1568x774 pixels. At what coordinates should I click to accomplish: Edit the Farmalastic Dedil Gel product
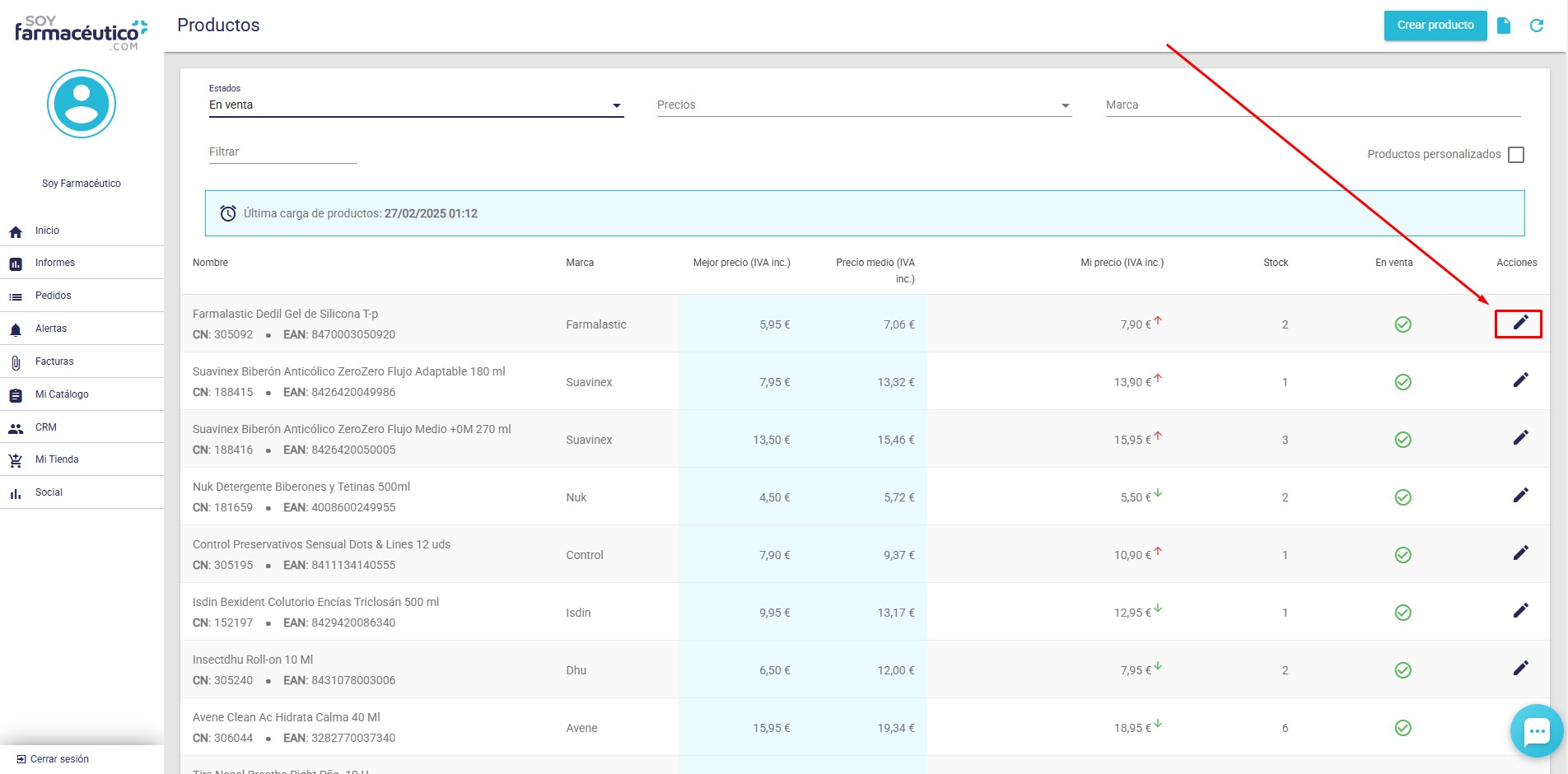coord(1520,323)
